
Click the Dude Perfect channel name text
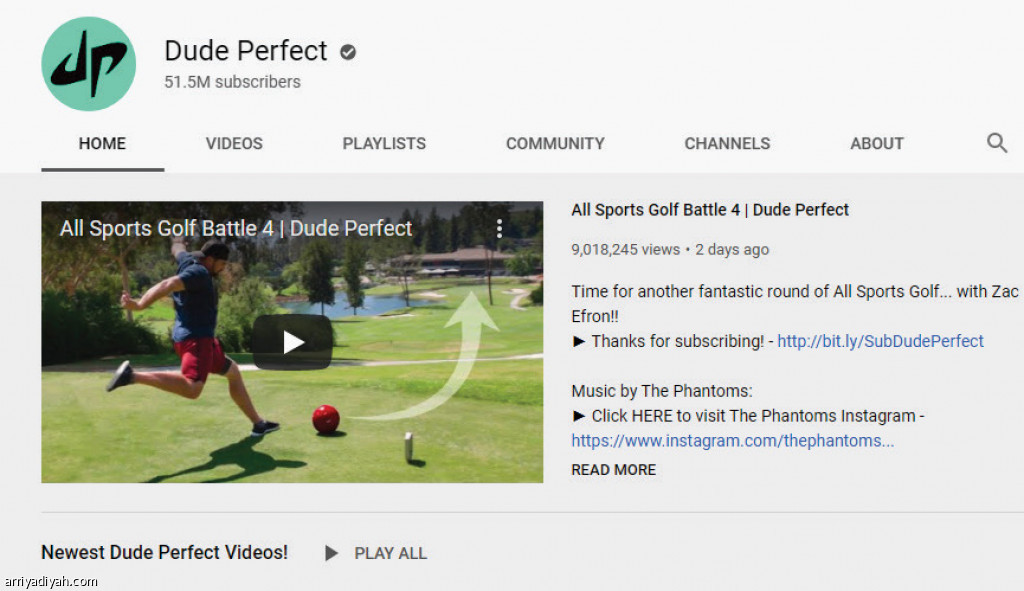click(246, 51)
